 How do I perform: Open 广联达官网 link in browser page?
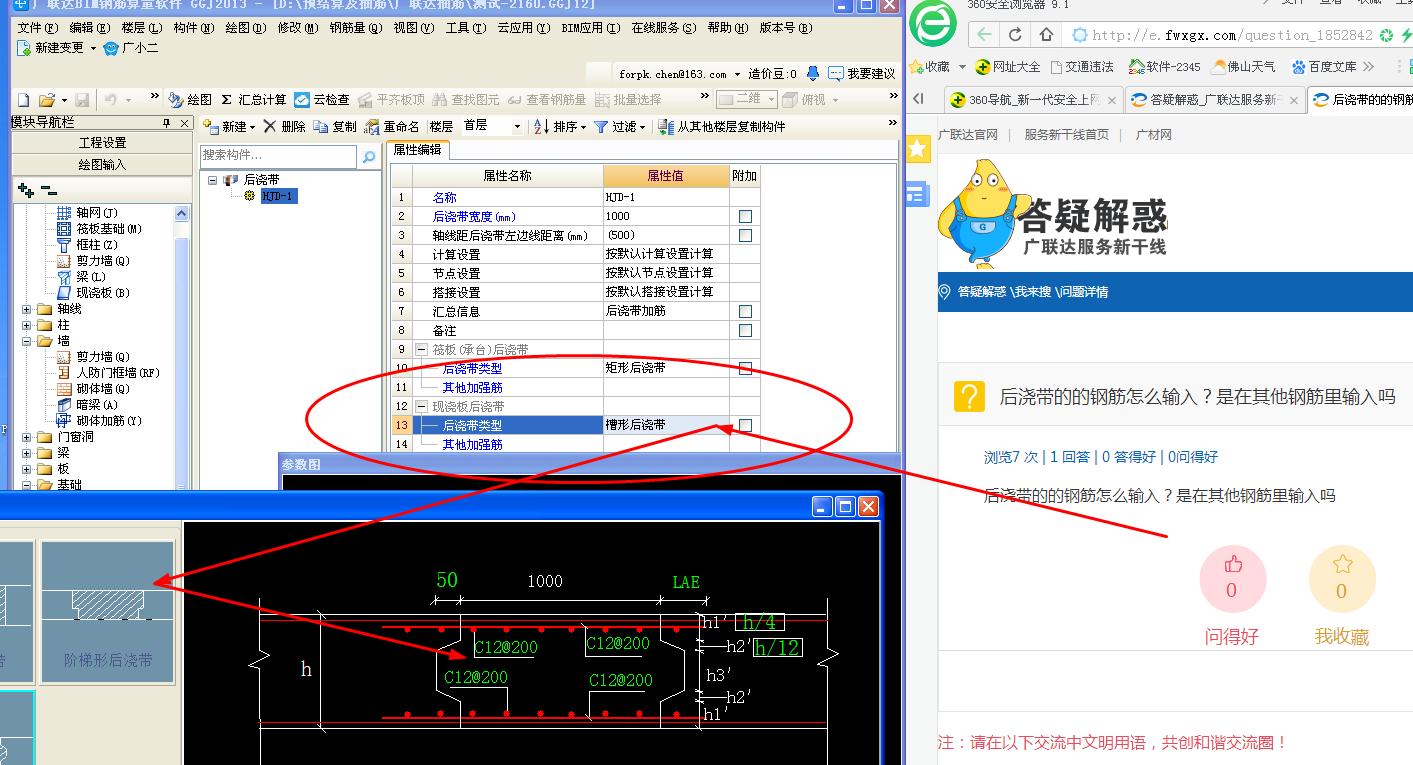pyautogui.click(x=967, y=135)
